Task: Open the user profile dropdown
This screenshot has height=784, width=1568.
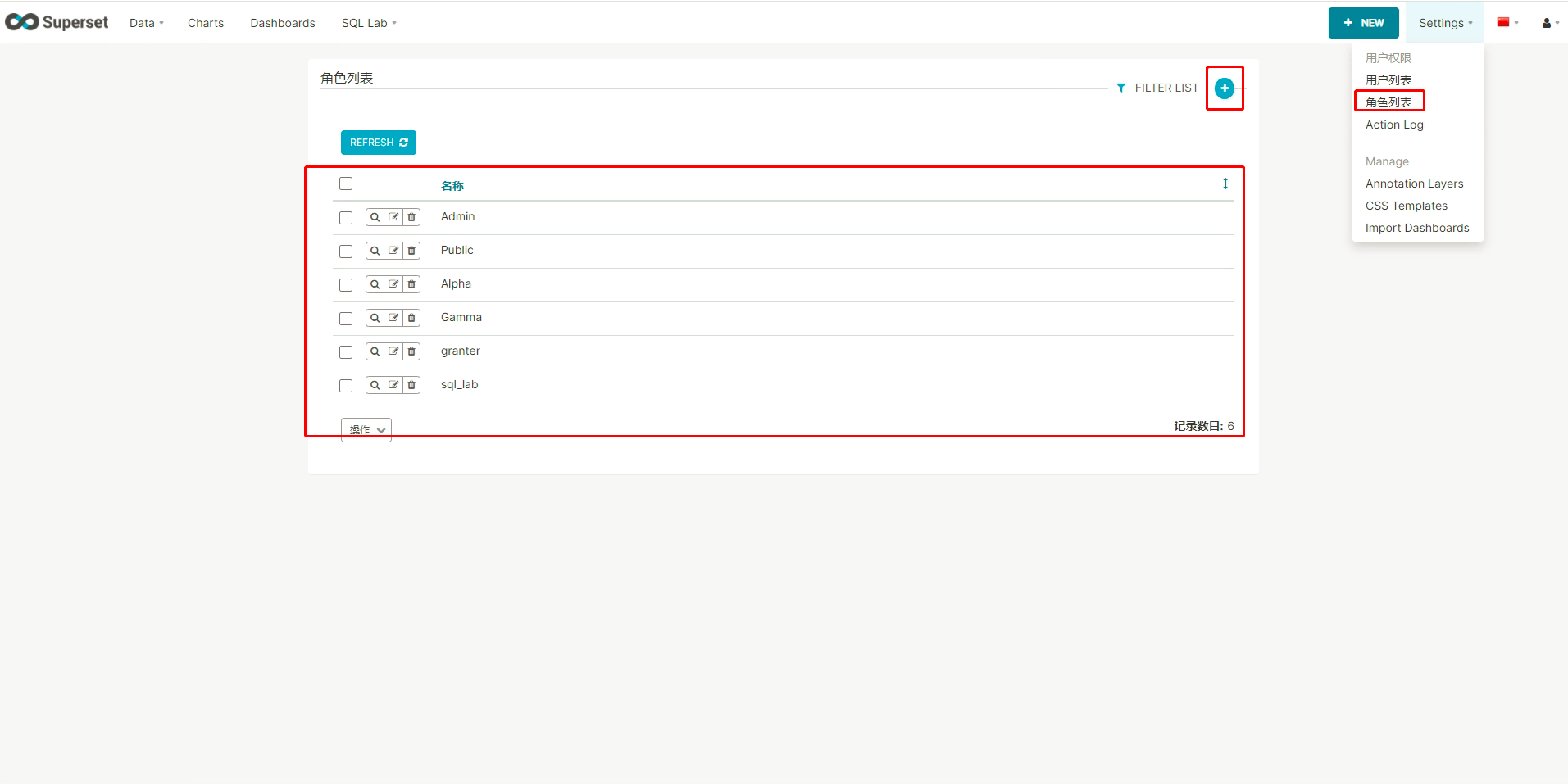Action: 1550,23
